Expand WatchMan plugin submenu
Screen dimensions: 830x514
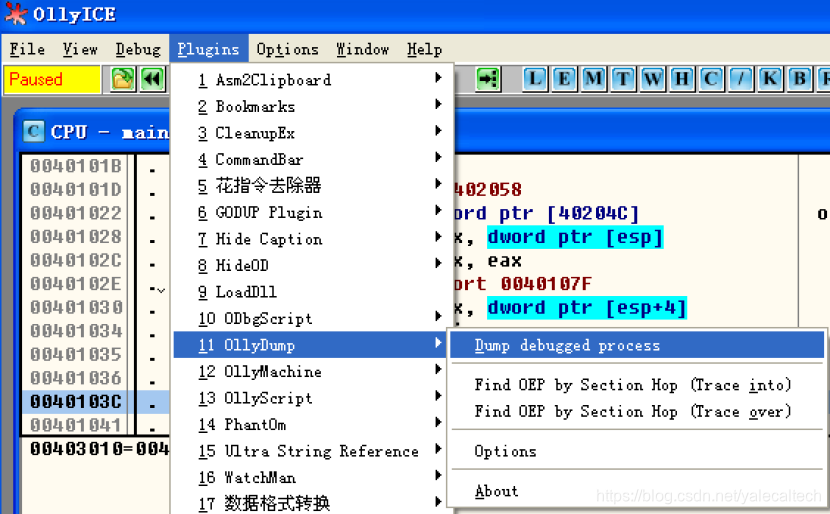coord(313,477)
